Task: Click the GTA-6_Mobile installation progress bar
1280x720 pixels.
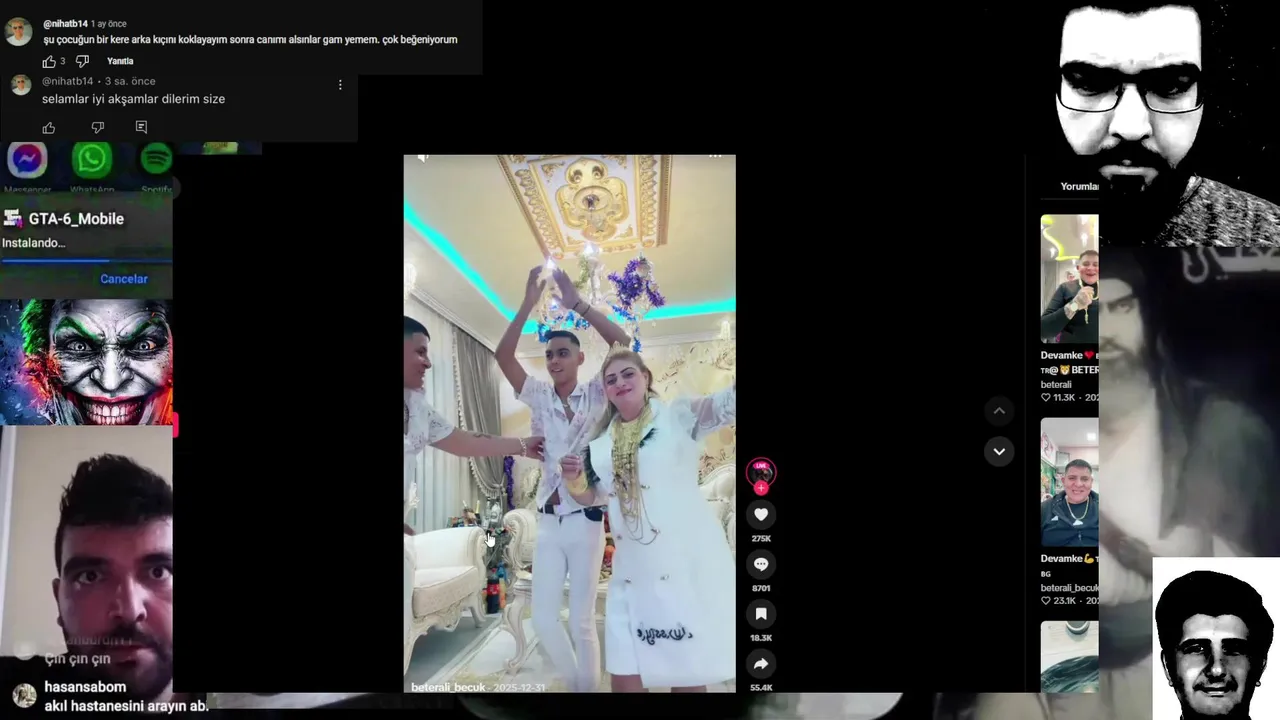Action: [x=86, y=260]
